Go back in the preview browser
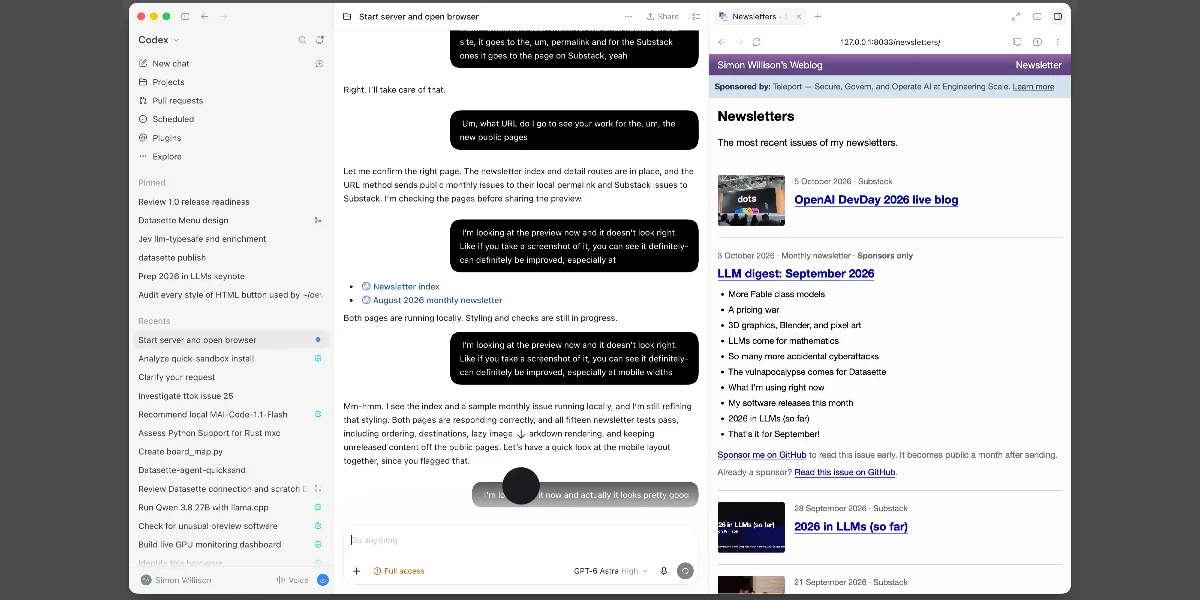 (x=721, y=42)
